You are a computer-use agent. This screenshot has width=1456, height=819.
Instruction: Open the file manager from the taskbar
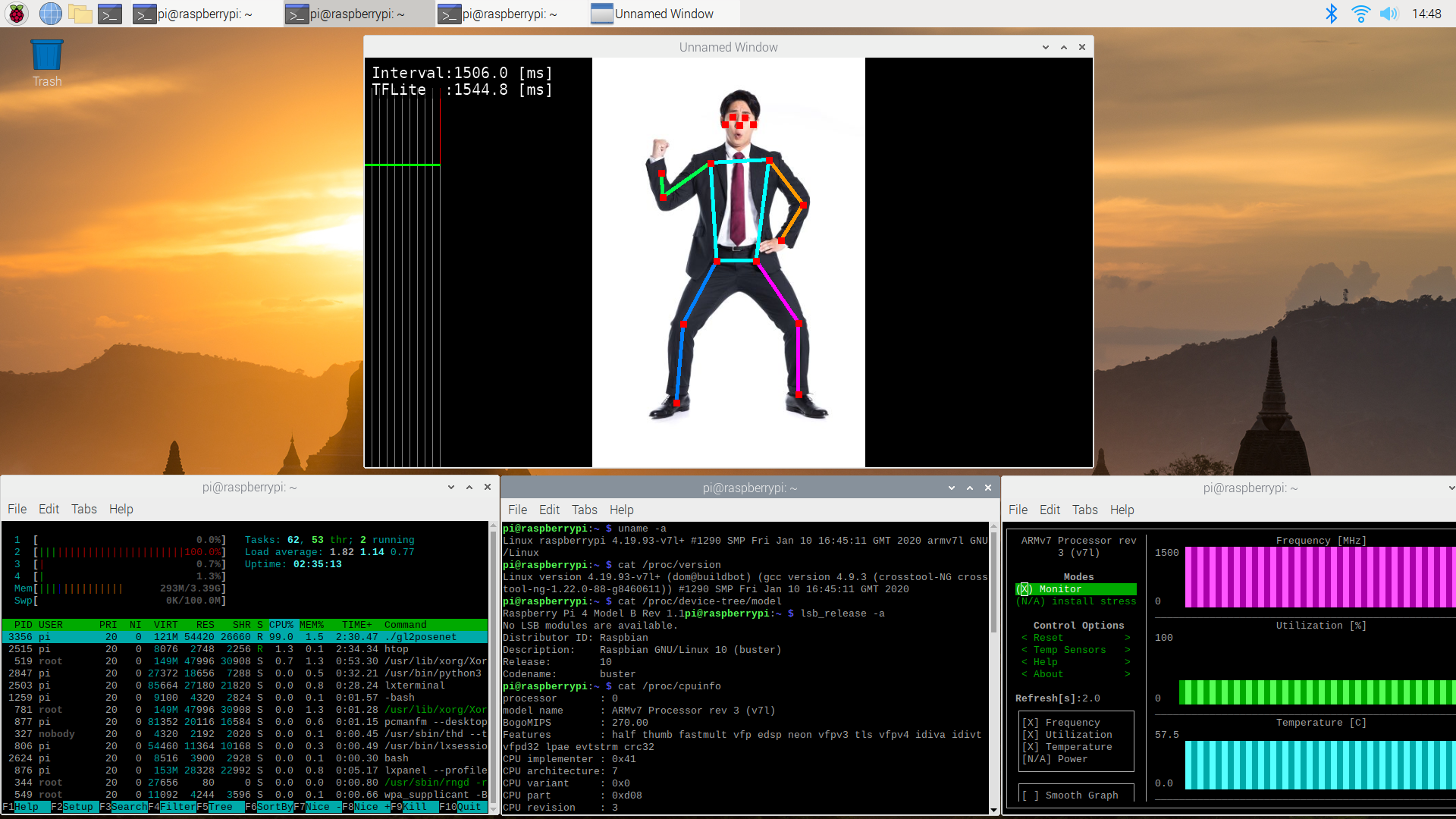(80, 13)
